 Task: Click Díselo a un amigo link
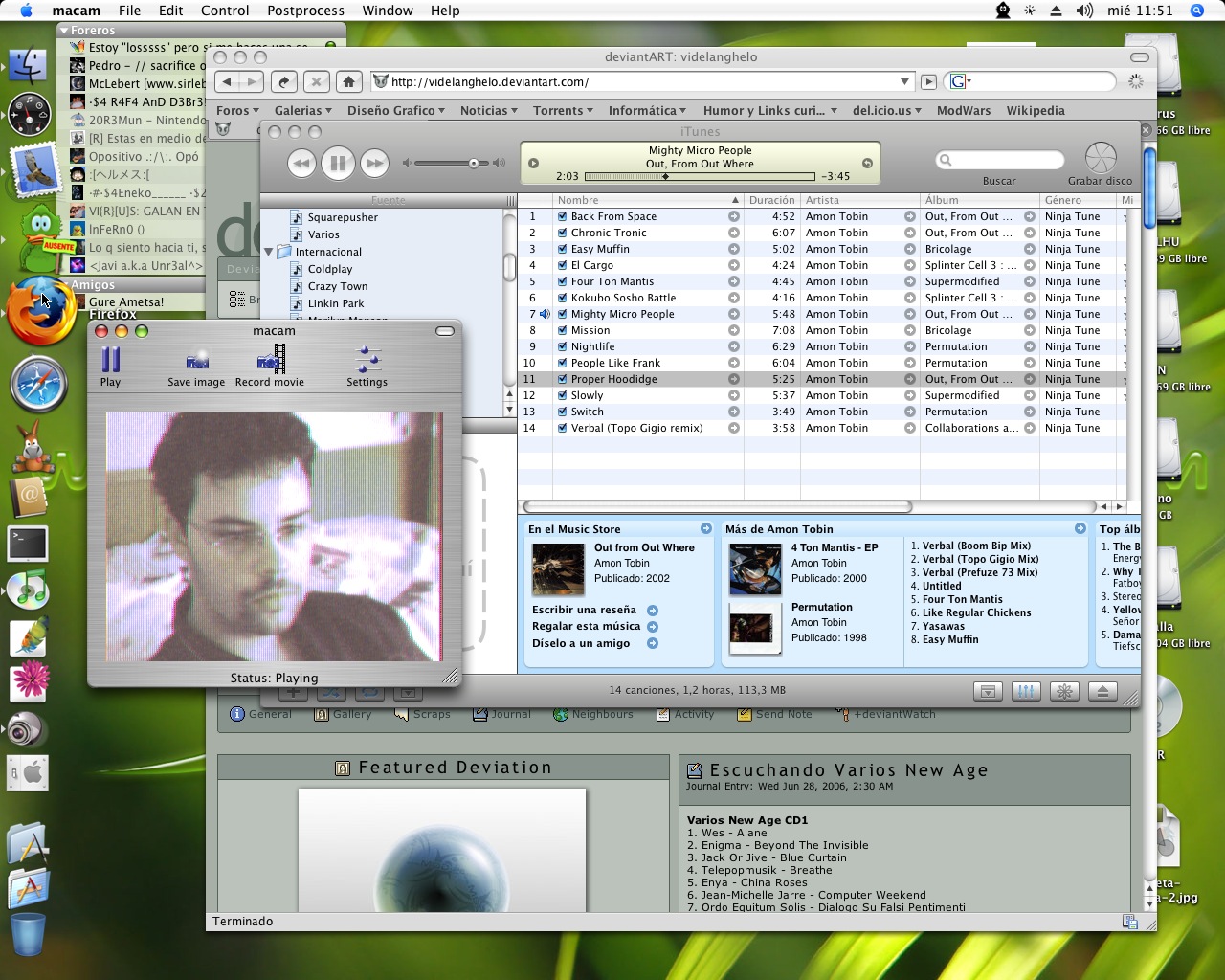coord(581,643)
